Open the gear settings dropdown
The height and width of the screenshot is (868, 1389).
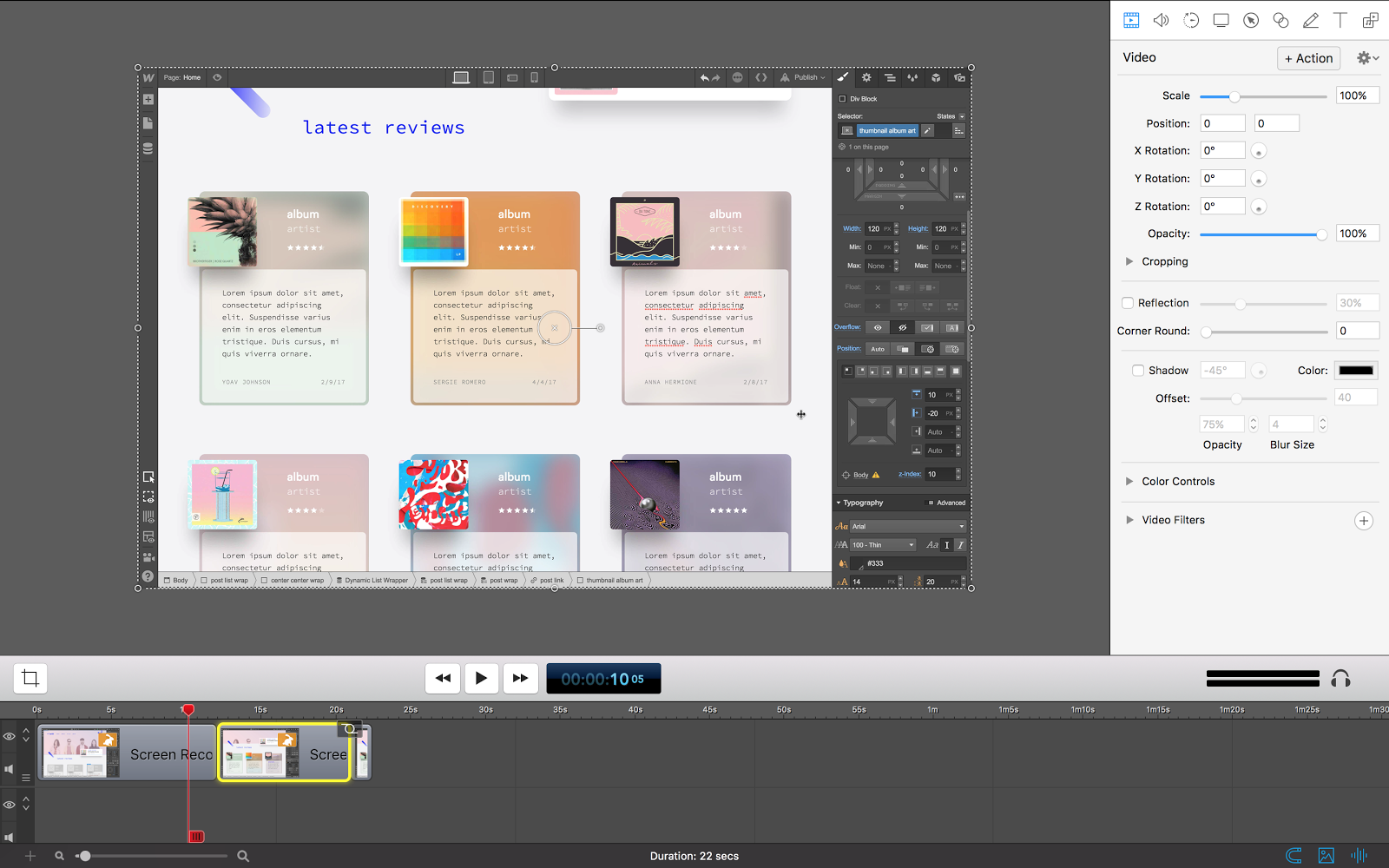tap(1367, 58)
